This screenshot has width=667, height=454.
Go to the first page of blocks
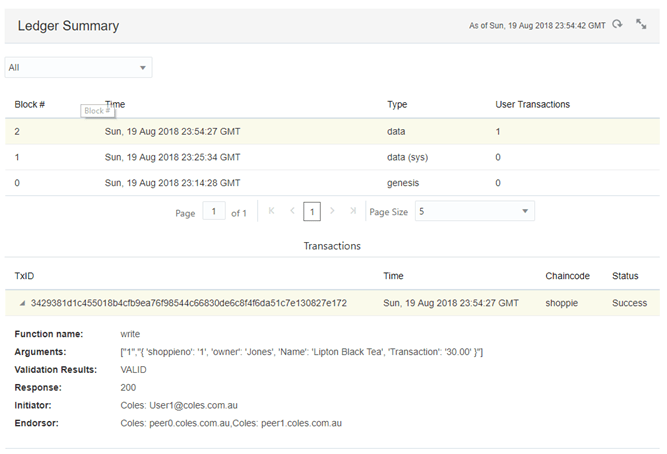click(271, 212)
